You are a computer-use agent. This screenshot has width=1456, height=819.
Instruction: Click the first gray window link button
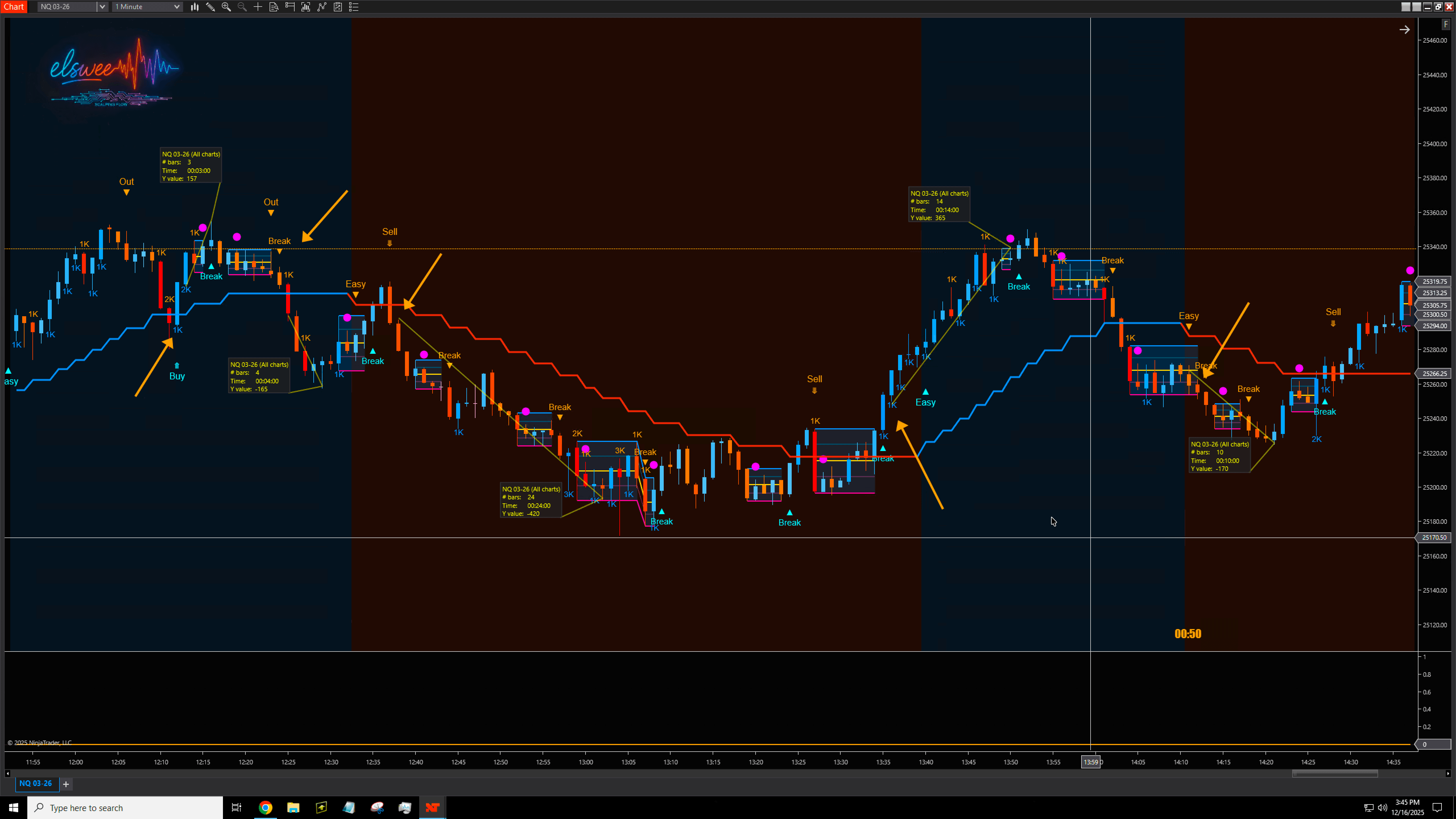tap(1406, 7)
